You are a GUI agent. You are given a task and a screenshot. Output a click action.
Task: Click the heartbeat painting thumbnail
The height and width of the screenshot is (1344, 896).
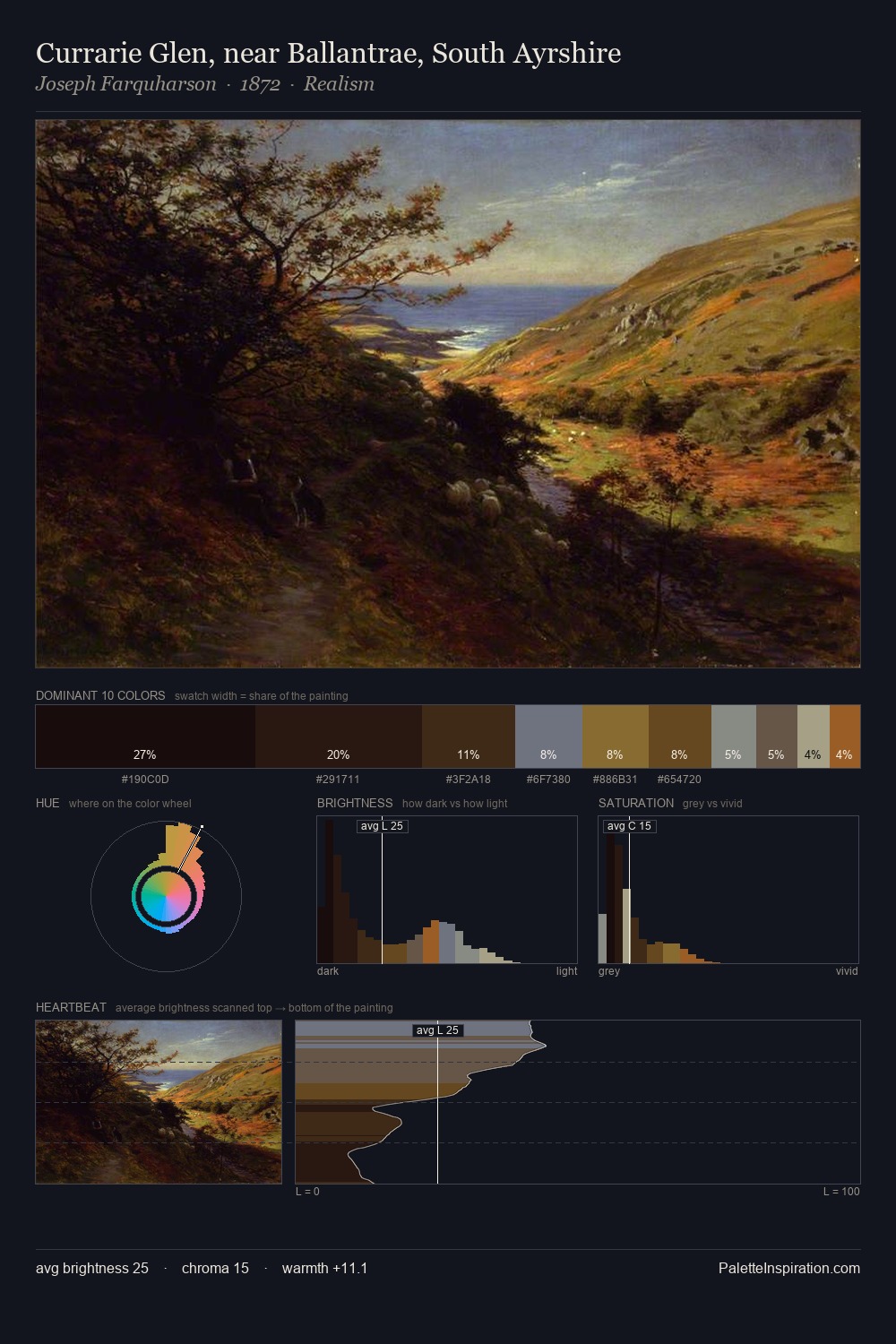pyautogui.click(x=159, y=1102)
